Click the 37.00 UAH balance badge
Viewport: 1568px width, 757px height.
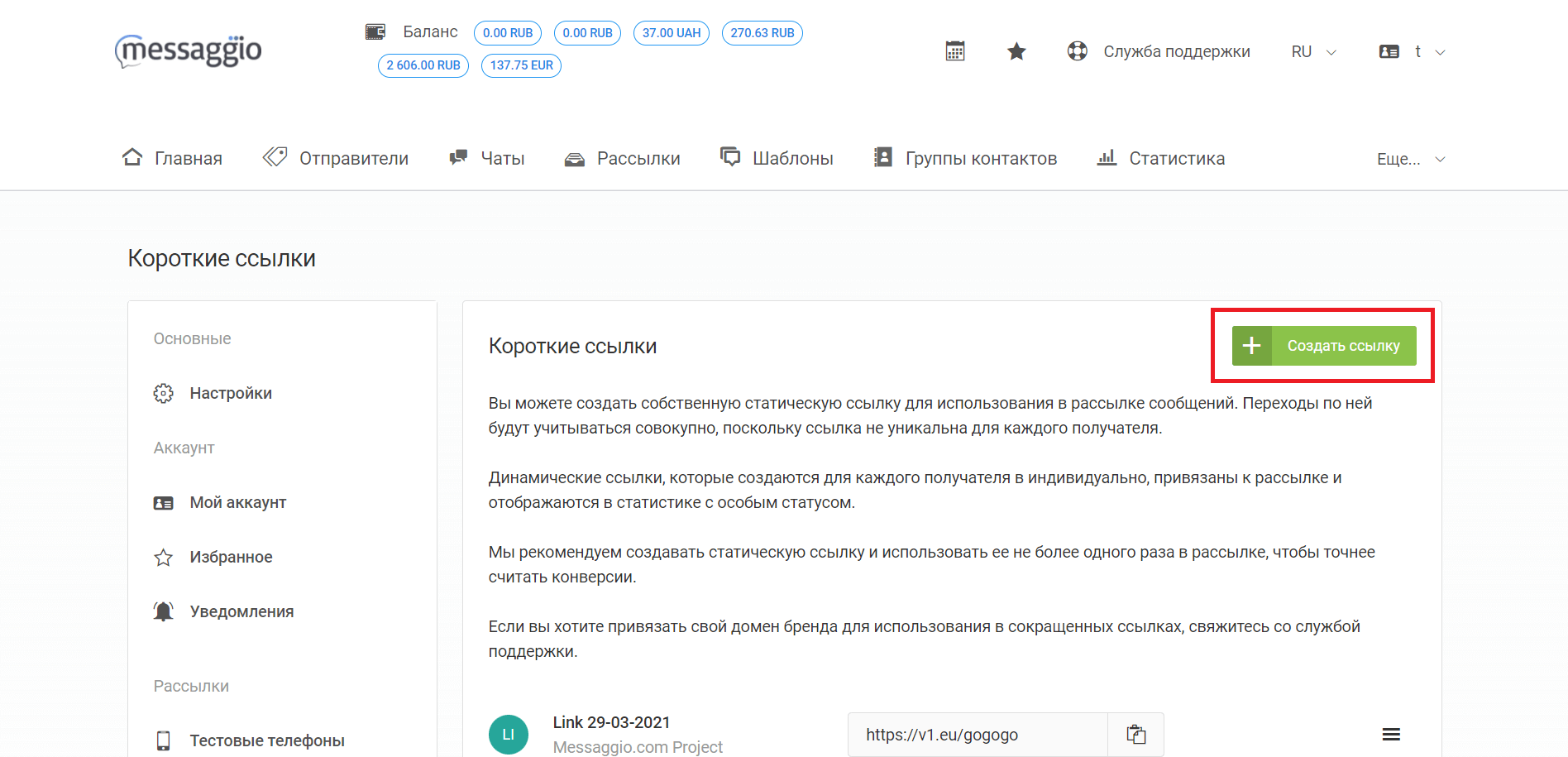tap(672, 33)
